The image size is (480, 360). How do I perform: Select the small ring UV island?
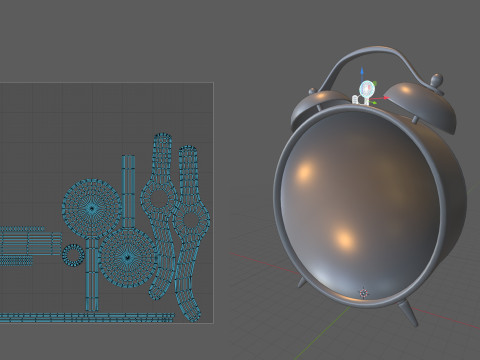(x=73, y=255)
